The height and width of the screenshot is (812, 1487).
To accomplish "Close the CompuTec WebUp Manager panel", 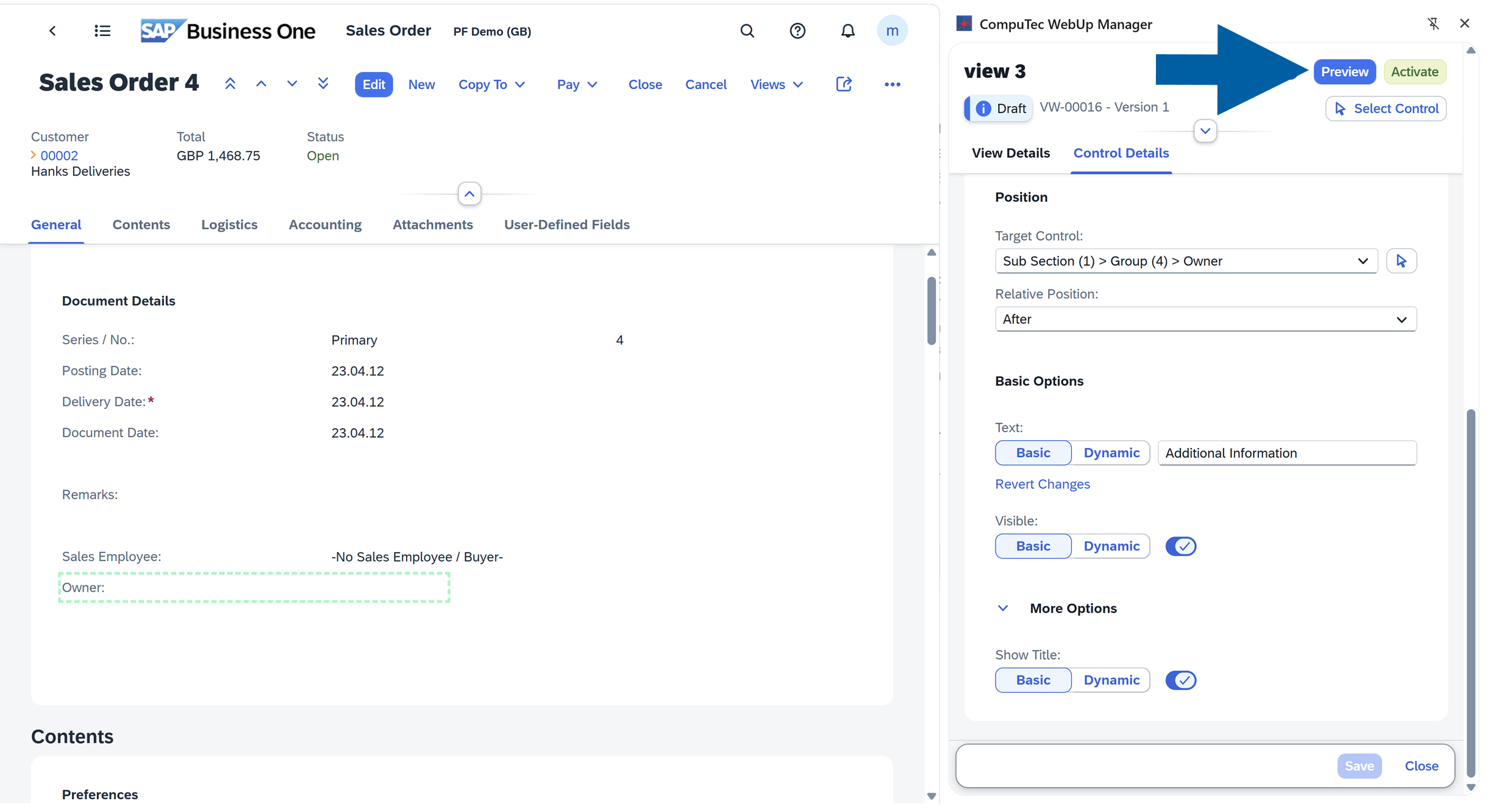I will click(x=1464, y=24).
